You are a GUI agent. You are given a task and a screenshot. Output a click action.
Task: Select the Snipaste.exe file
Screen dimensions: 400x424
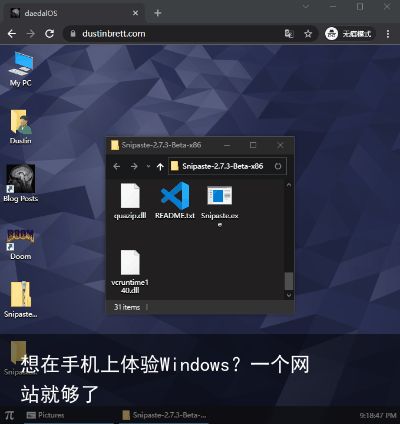220,206
